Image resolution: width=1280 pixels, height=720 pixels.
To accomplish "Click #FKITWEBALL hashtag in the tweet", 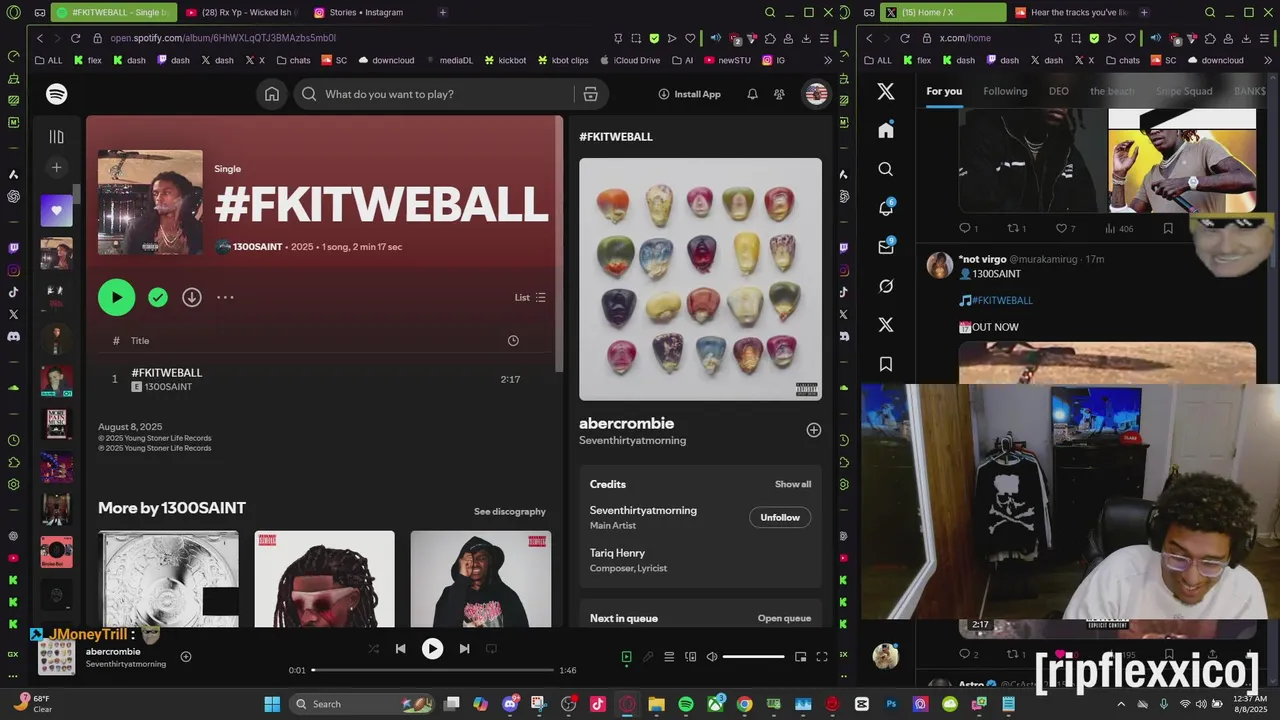I will pyautogui.click(x=1002, y=300).
